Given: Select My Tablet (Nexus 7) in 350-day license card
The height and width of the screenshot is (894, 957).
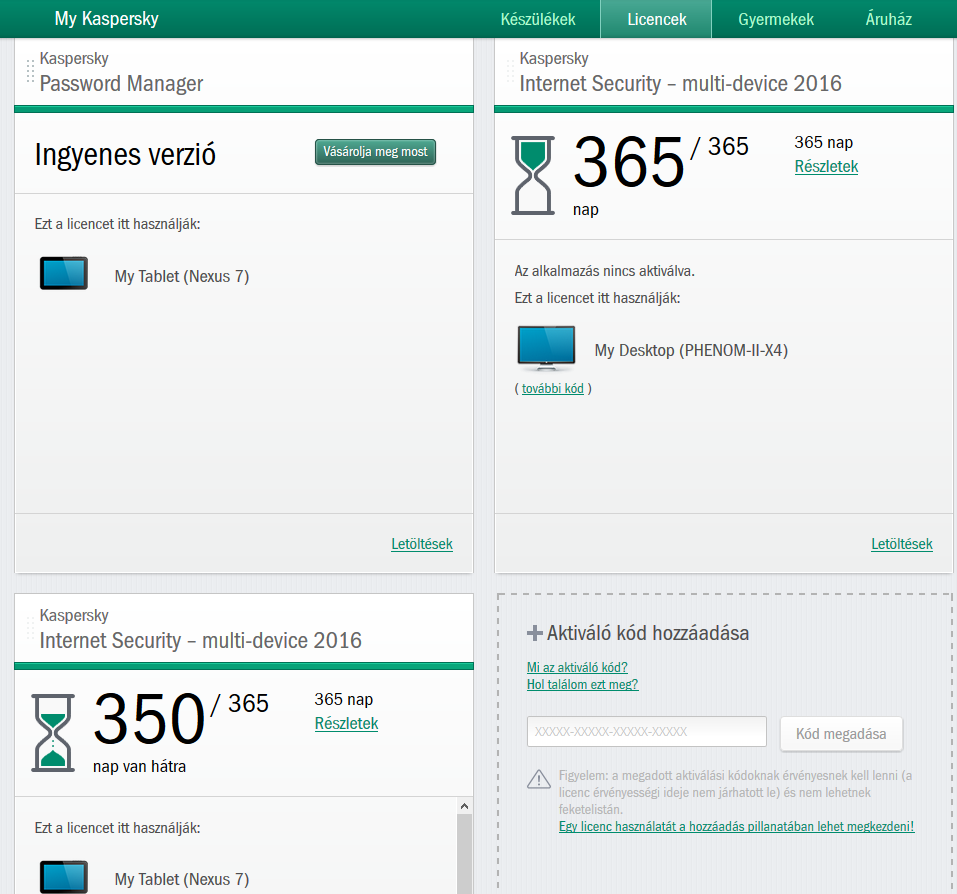Looking at the screenshot, I should [x=182, y=879].
